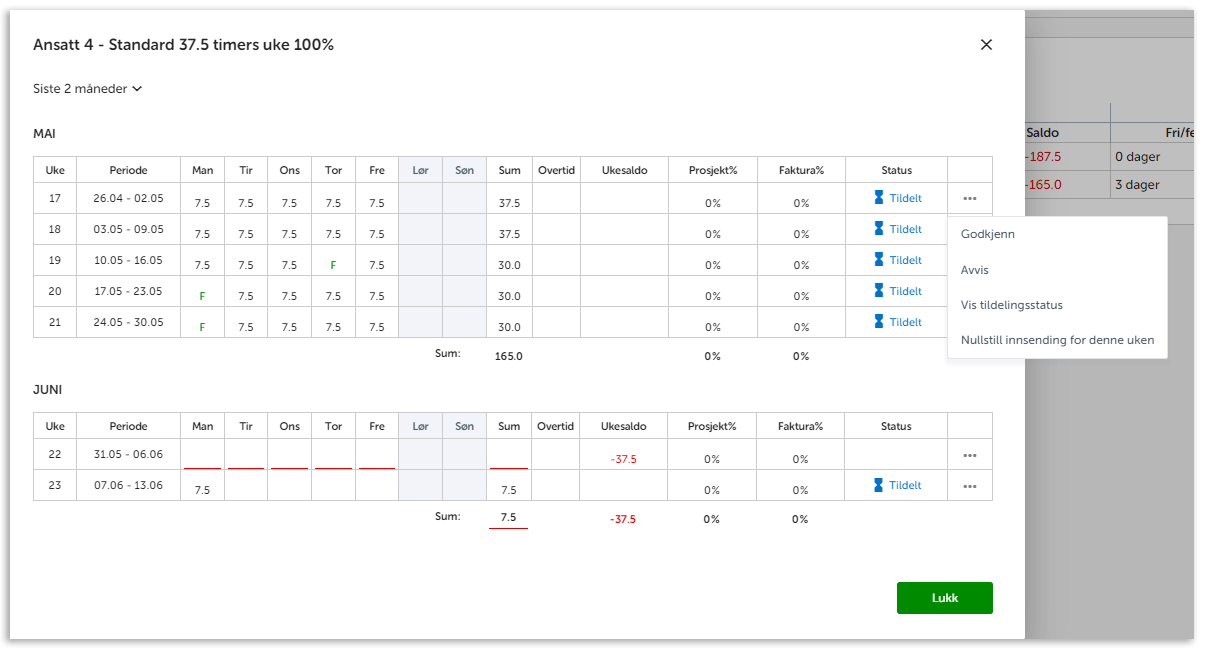Viewport: 1206px width, 649px height.
Task: Open three-dot menu for week 17
Action: 969,198
